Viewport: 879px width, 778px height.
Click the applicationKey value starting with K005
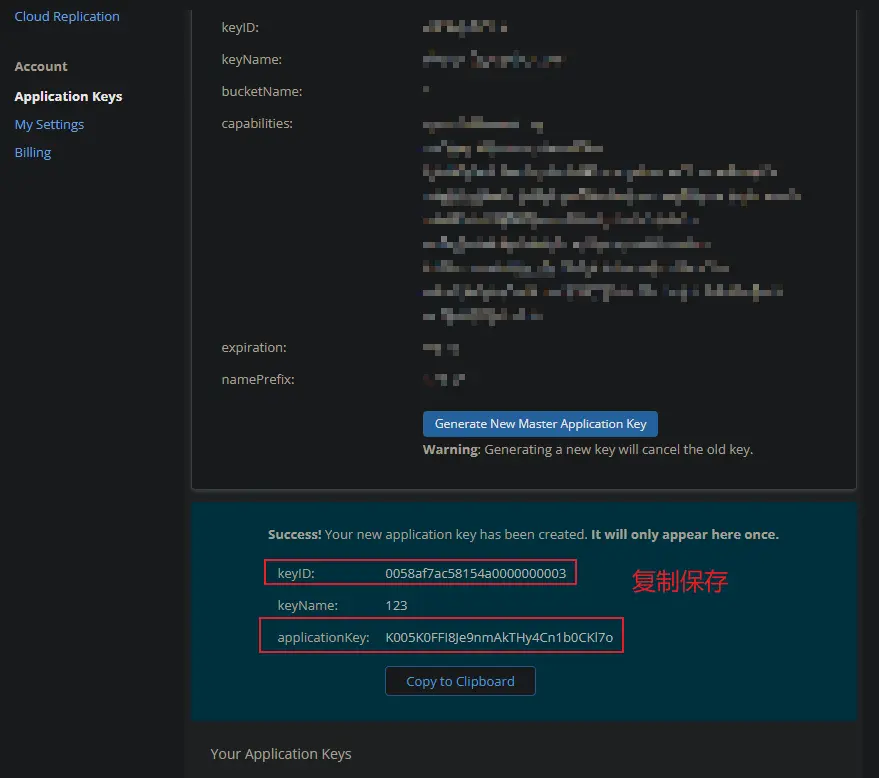[x=499, y=637]
